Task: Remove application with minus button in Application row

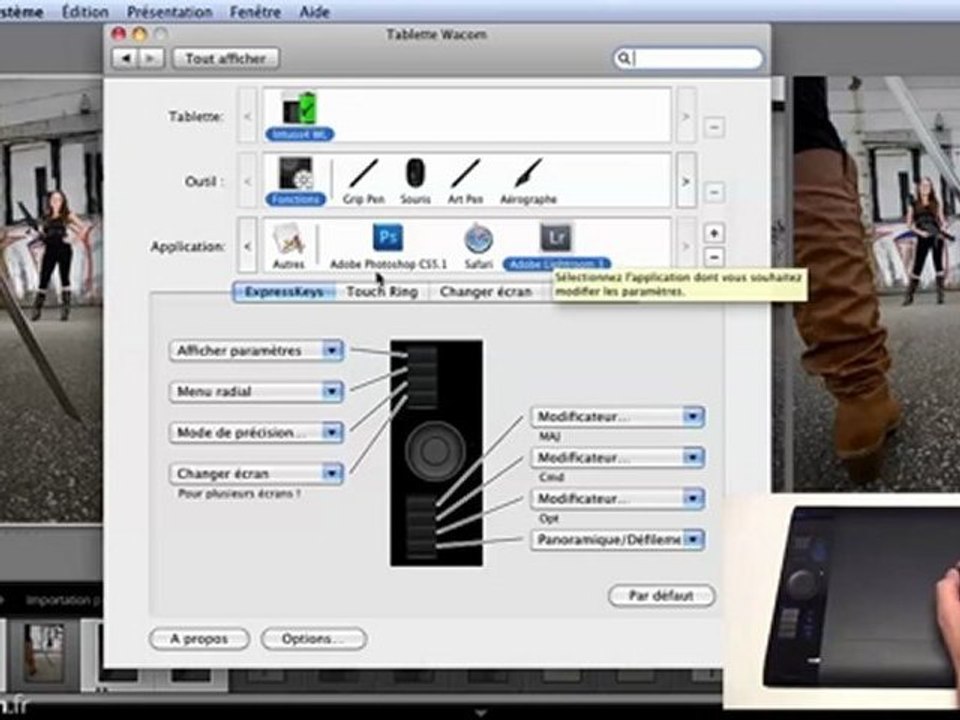Action: 714,257
